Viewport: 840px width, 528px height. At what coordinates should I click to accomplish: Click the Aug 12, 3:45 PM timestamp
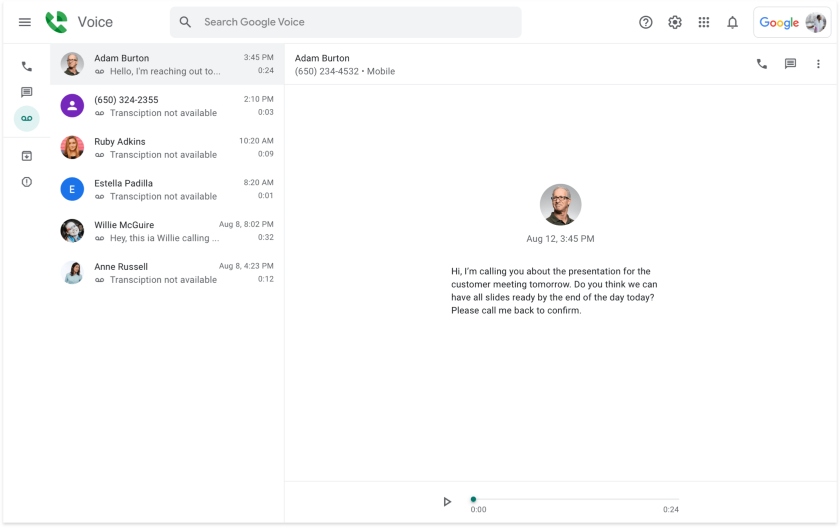[560, 239]
